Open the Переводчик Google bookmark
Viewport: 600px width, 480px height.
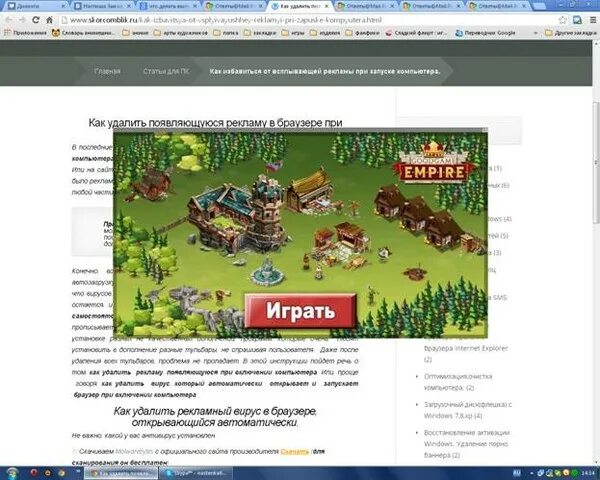(486, 33)
